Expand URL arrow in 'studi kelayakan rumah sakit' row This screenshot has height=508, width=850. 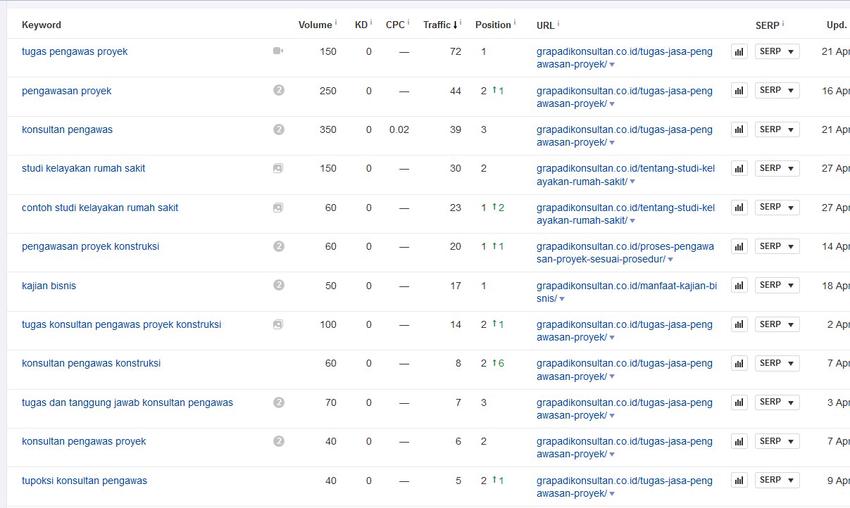click(x=632, y=182)
